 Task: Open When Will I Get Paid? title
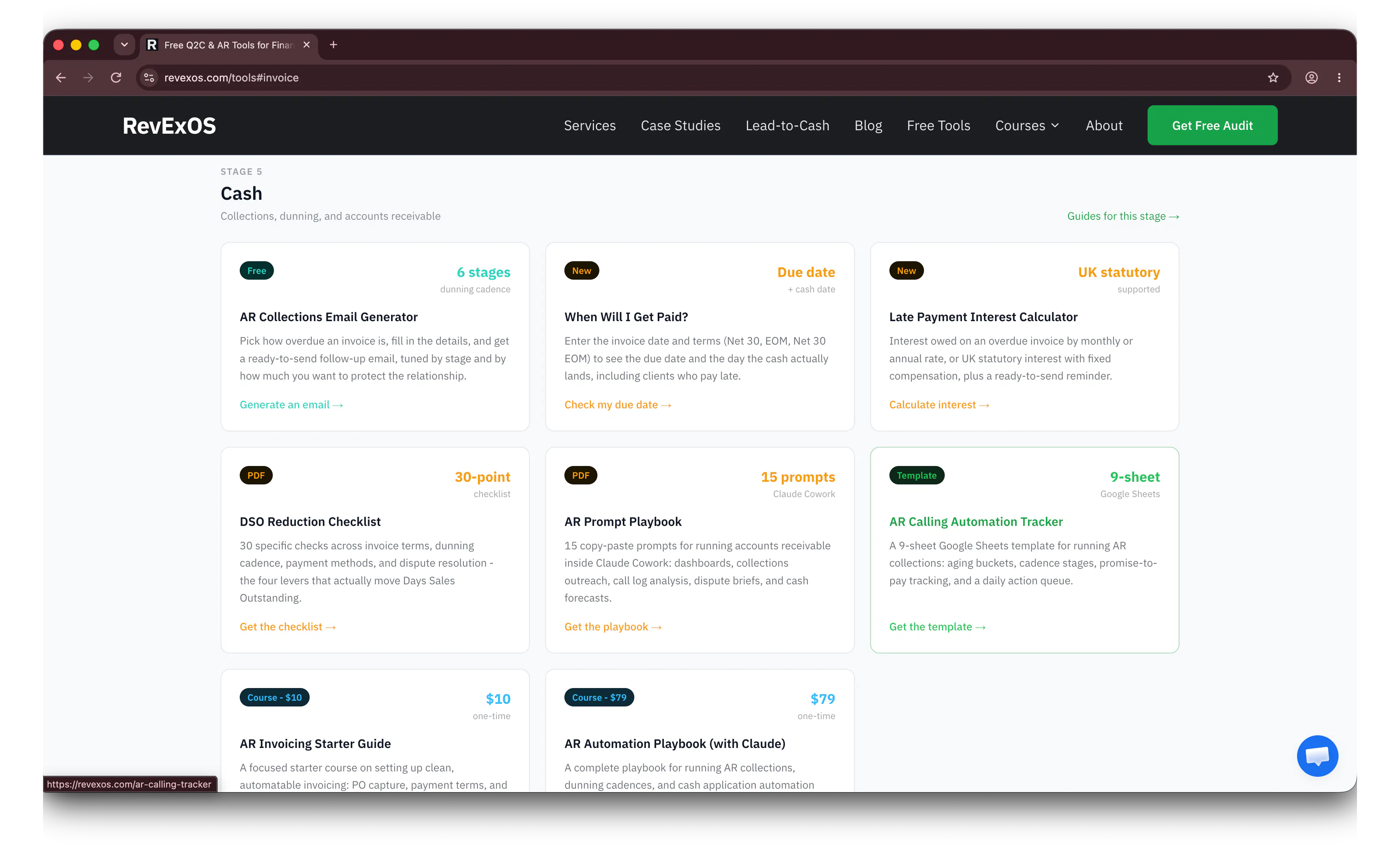click(x=626, y=317)
